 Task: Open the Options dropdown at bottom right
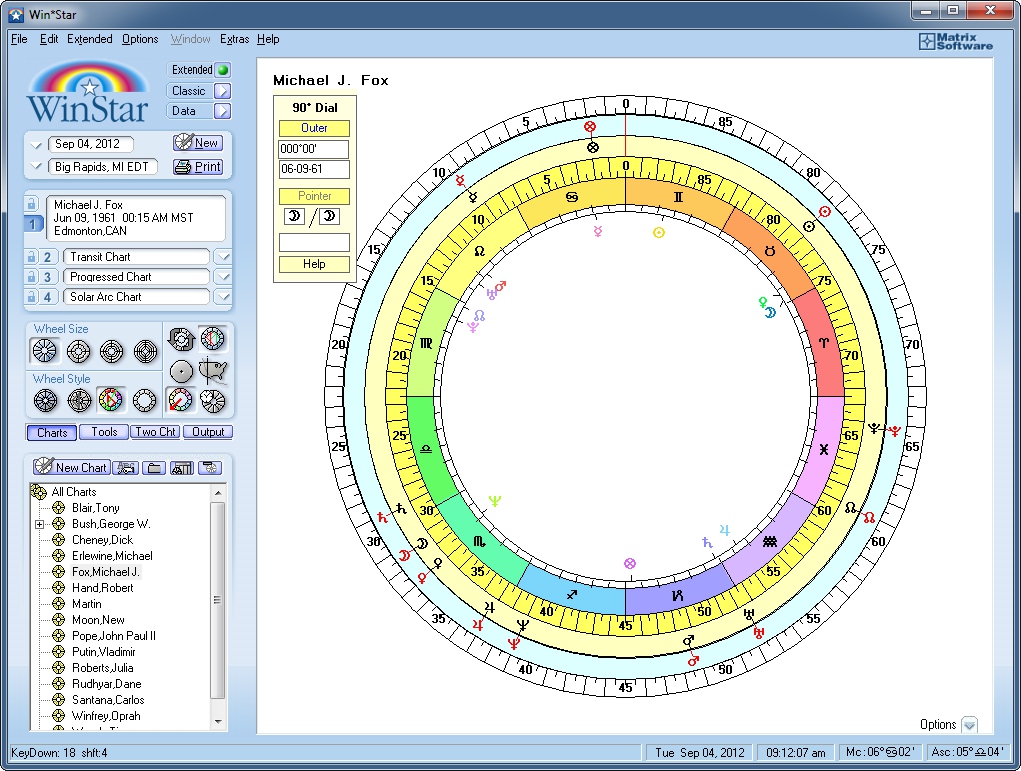click(970, 725)
